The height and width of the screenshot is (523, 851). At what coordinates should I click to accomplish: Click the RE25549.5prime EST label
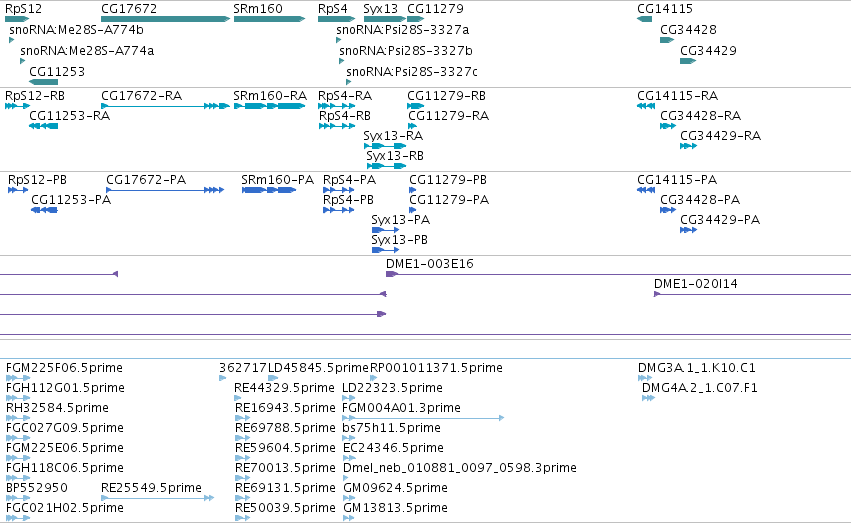[x=151, y=488]
